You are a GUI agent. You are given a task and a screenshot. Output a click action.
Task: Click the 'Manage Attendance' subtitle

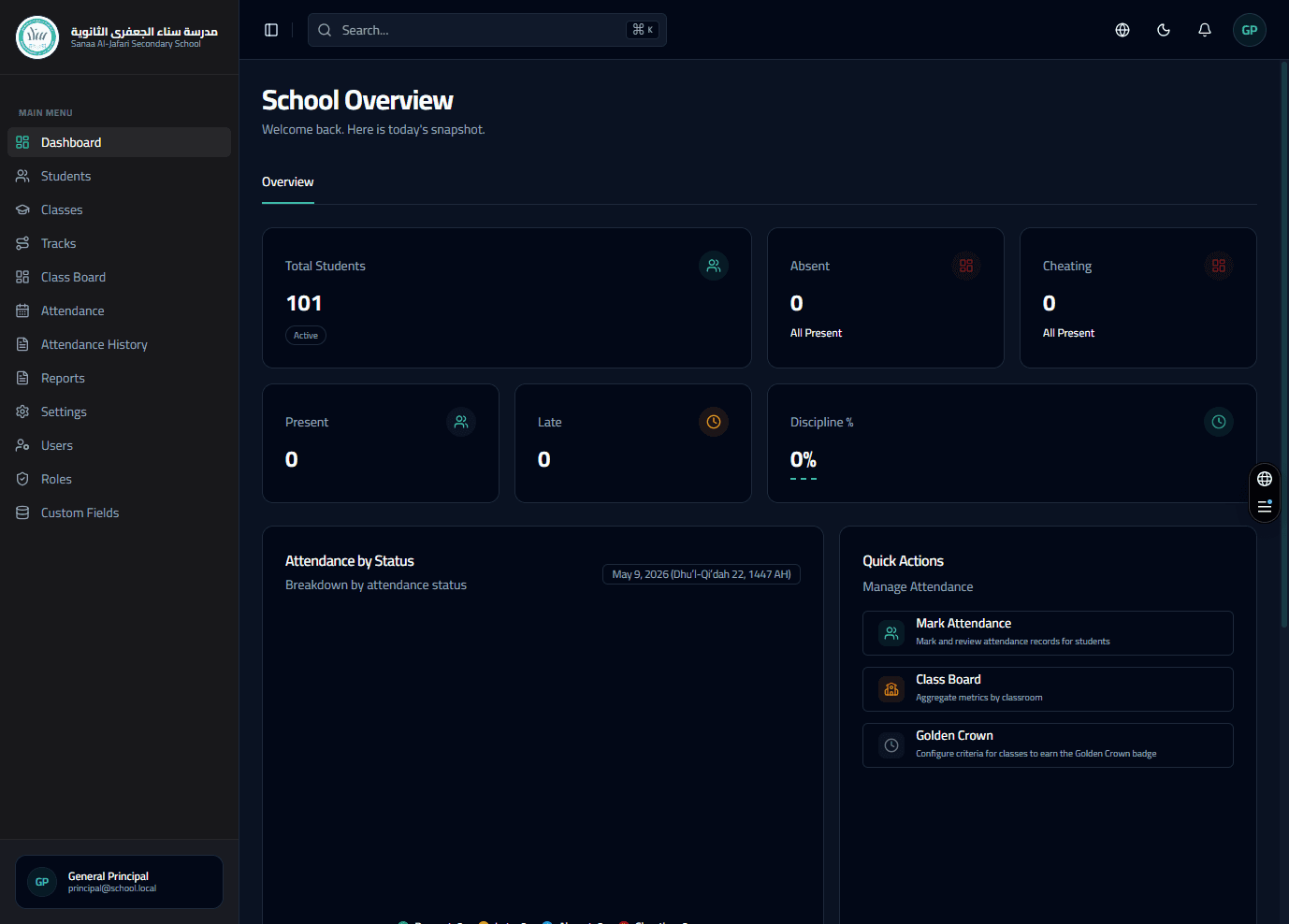(918, 586)
